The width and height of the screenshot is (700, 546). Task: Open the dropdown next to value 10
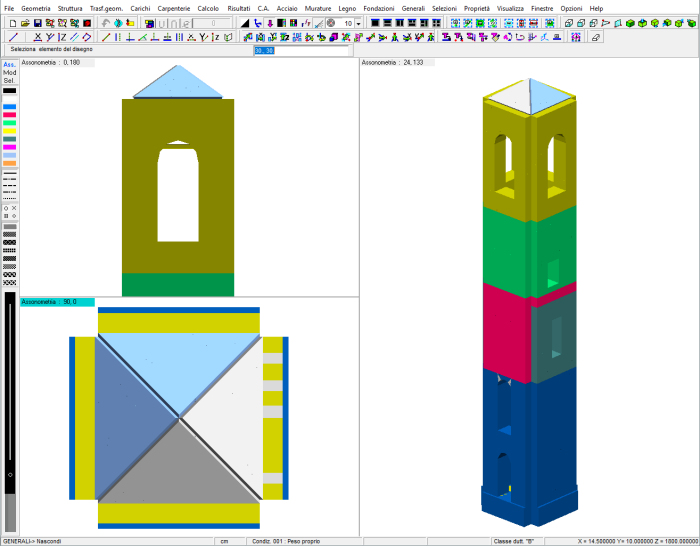coord(359,23)
